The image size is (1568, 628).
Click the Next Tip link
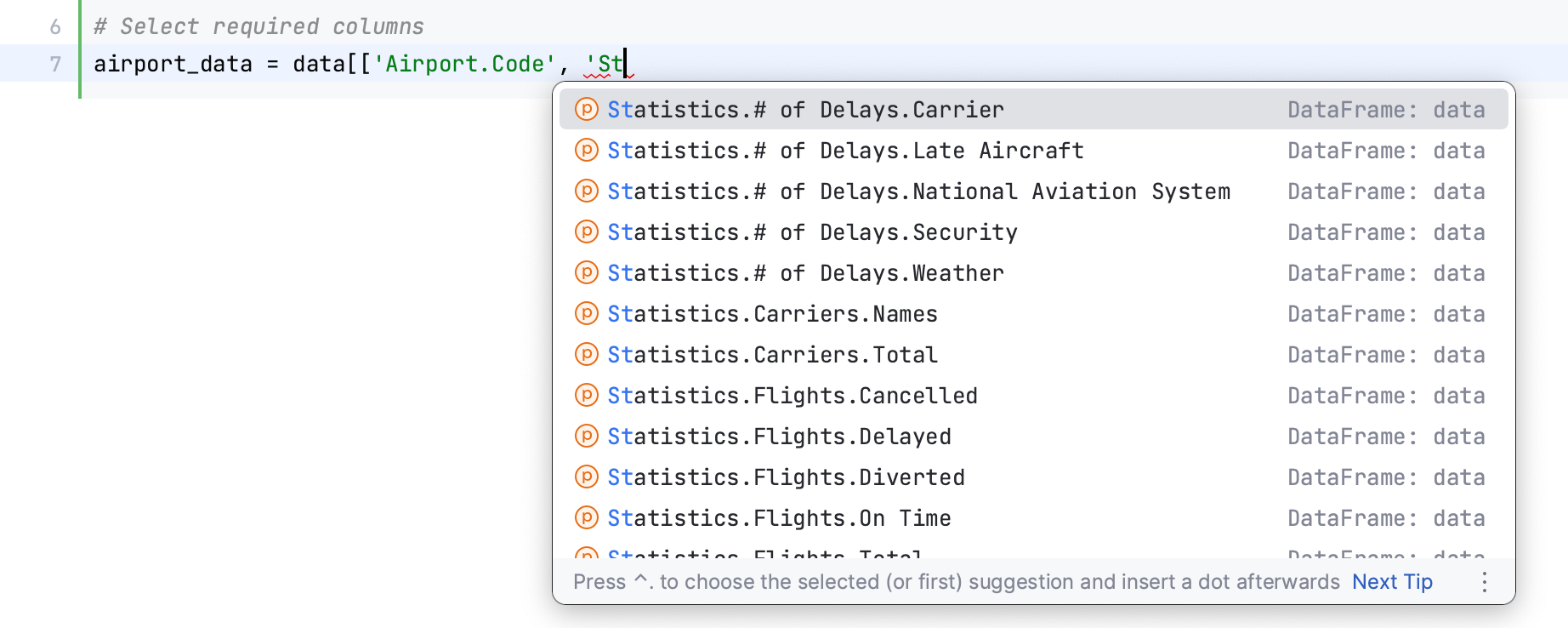[1393, 581]
